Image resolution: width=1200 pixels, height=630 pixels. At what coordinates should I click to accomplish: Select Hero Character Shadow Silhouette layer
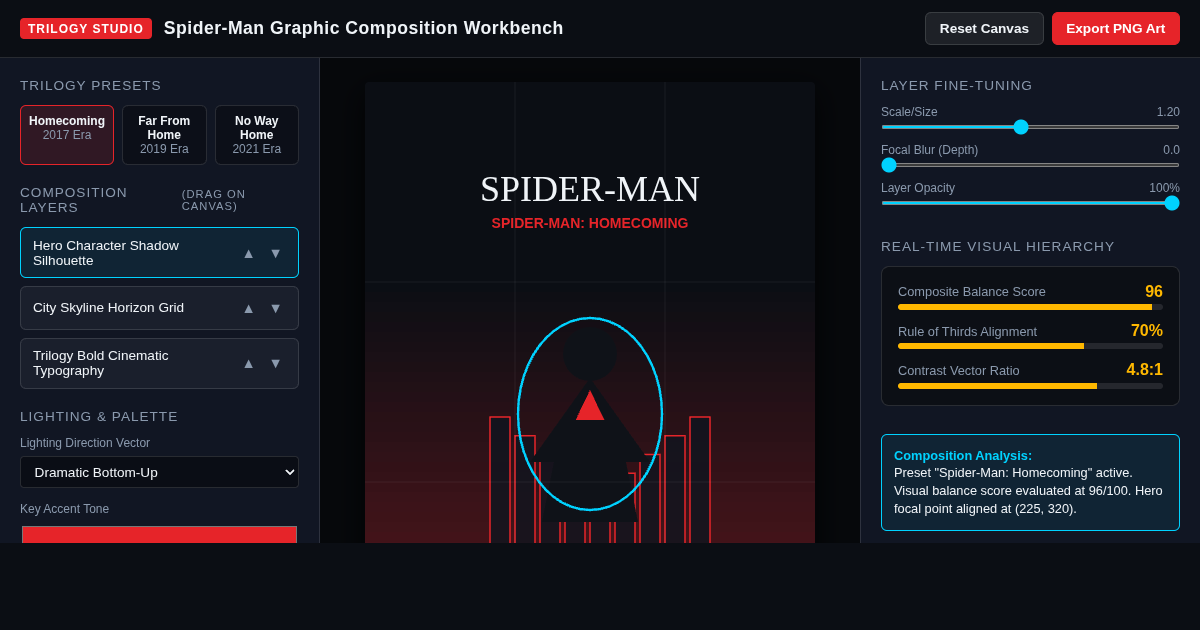point(159,253)
